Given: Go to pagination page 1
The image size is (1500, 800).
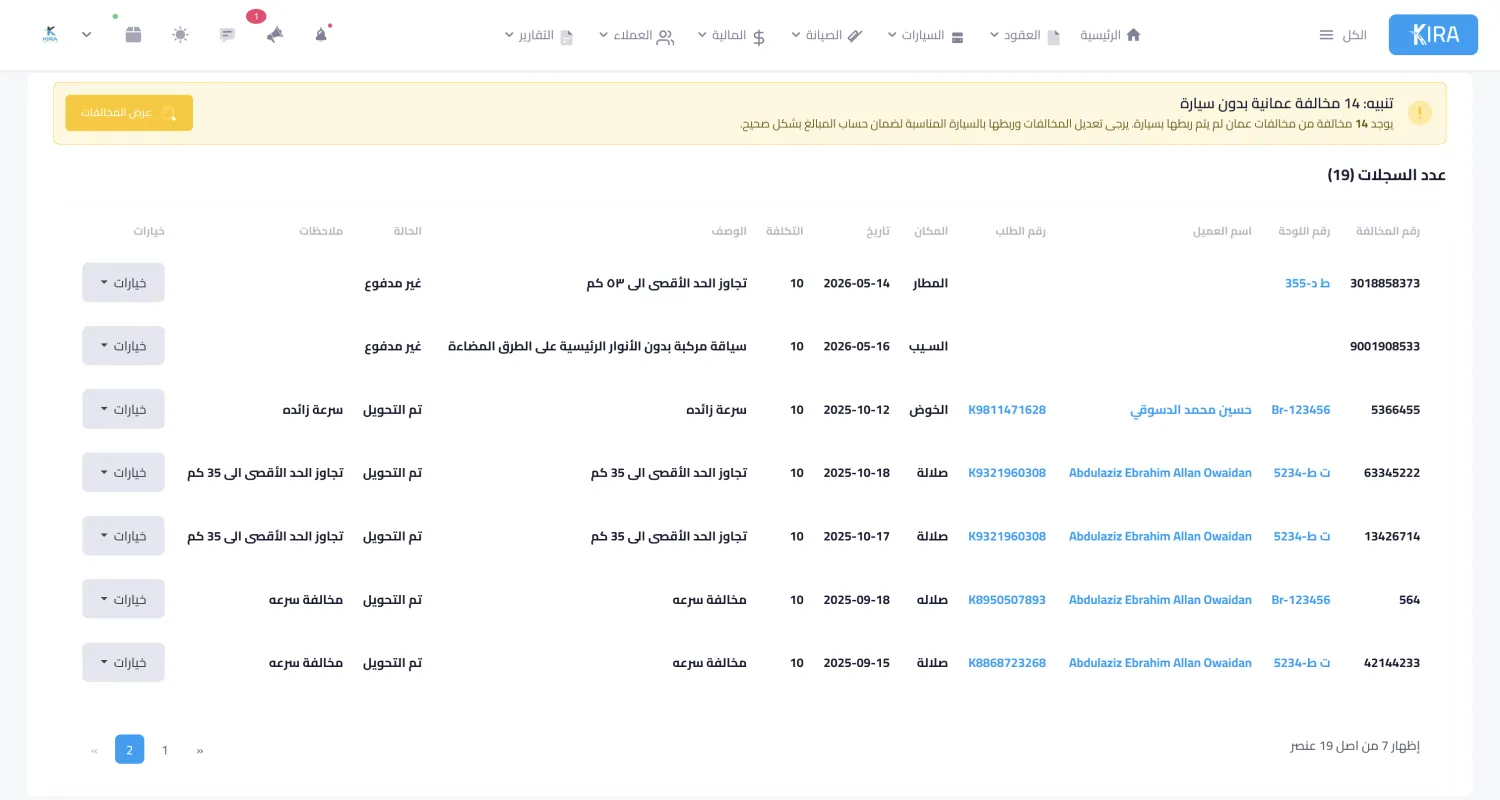Looking at the screenshot, I should click(x=165, y=749).
